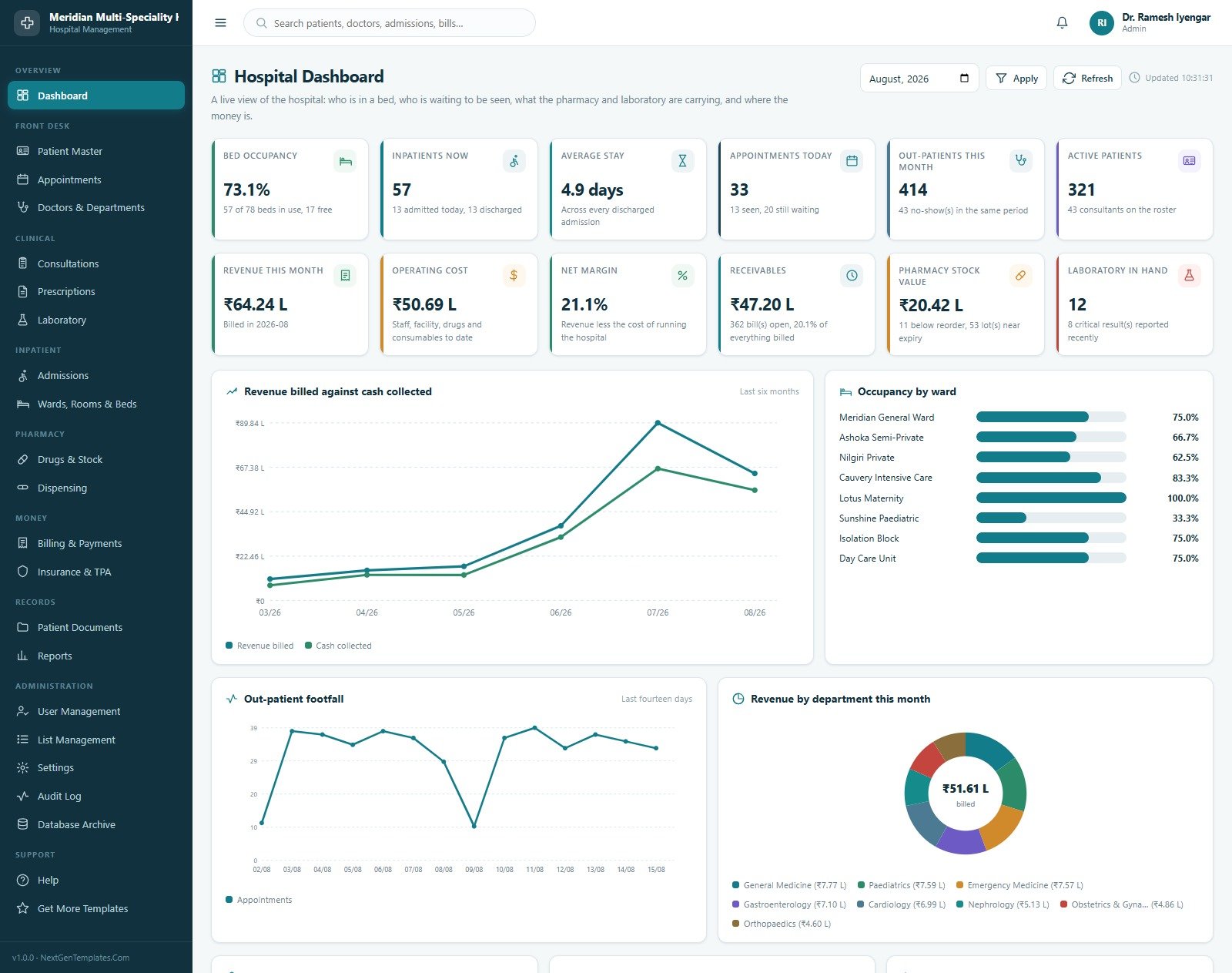Open the notifications bell

pyautogui.click(x=1062, y=23)
